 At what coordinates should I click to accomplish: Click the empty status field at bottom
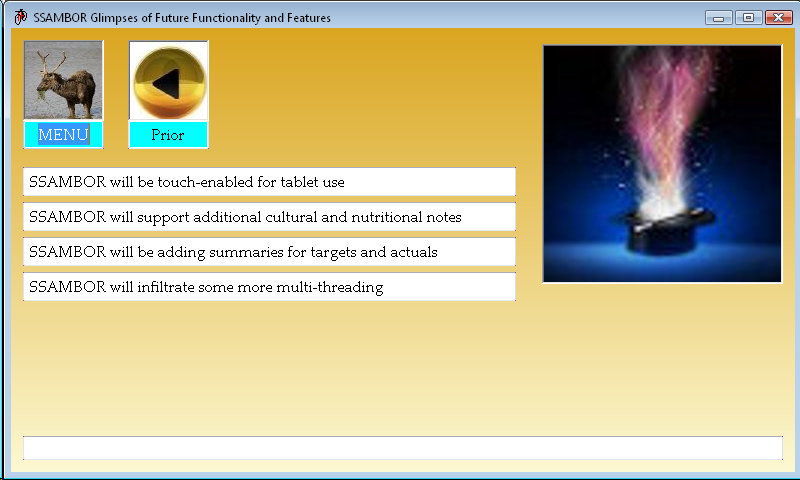click(x=402, y=448)
